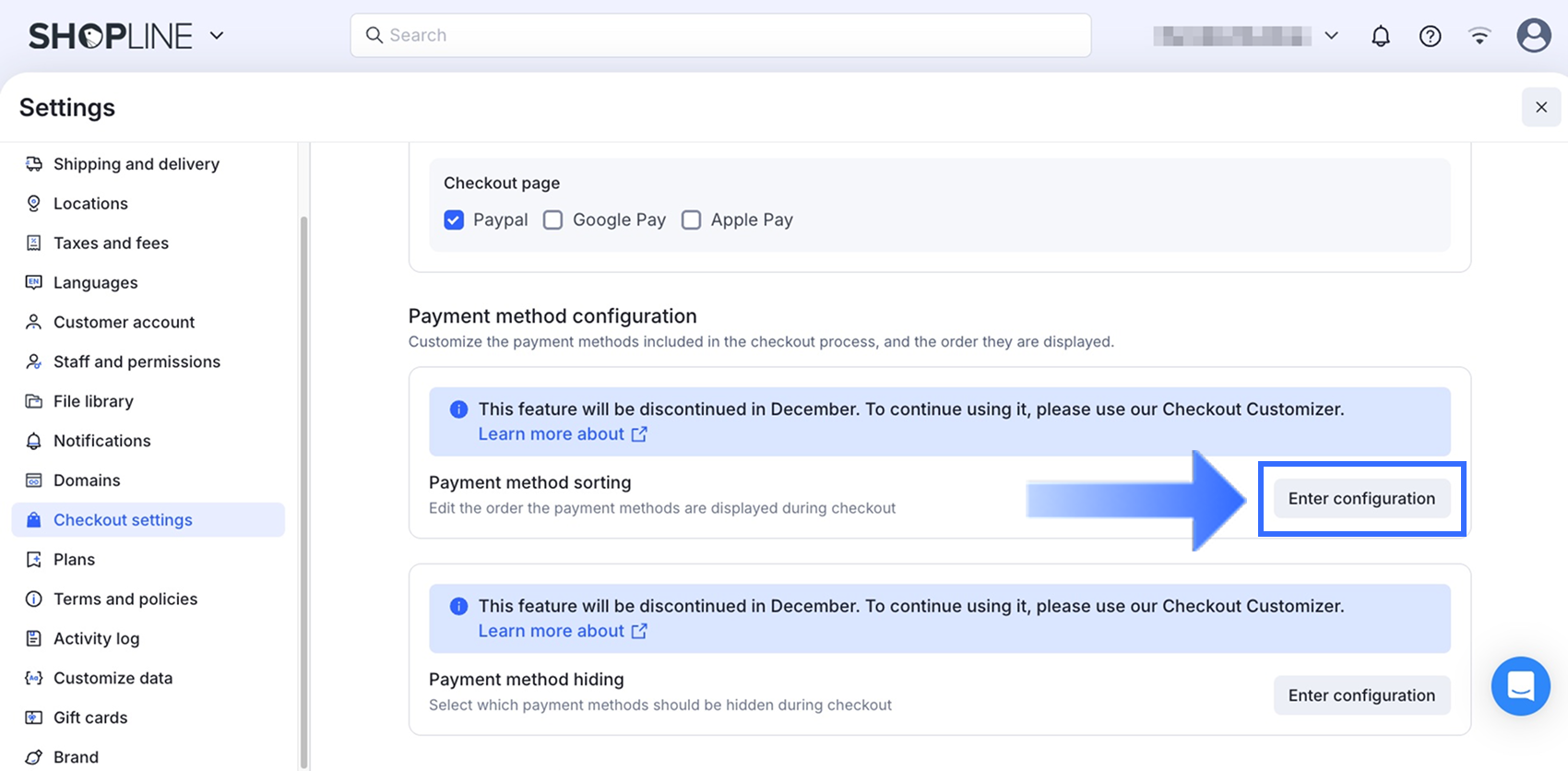Click the wifi status icon

[1479, 36]
